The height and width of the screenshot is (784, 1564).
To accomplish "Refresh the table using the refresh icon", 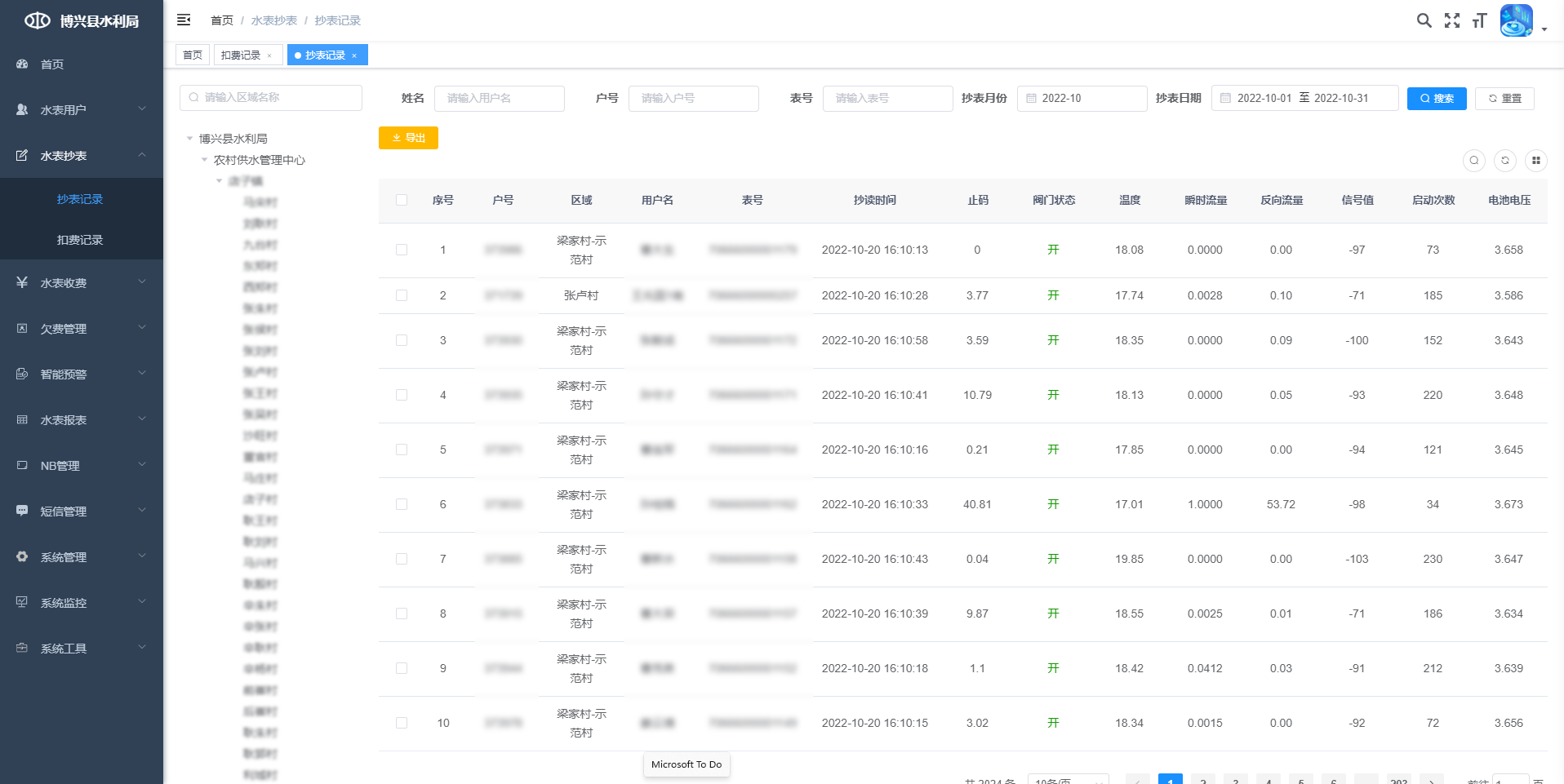I will click(x=1505, y=161).
